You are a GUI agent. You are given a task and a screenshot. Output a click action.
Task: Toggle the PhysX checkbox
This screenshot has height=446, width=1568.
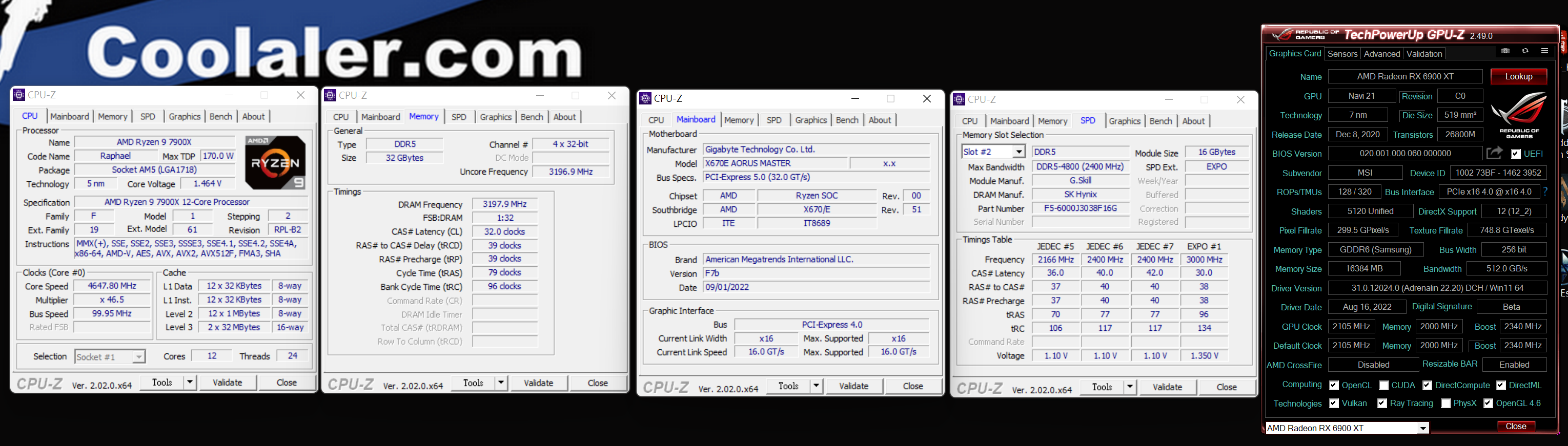pos(1445,403)
